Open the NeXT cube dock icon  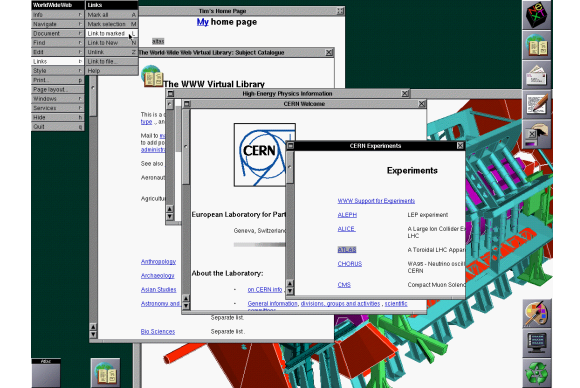click(536, 15)
